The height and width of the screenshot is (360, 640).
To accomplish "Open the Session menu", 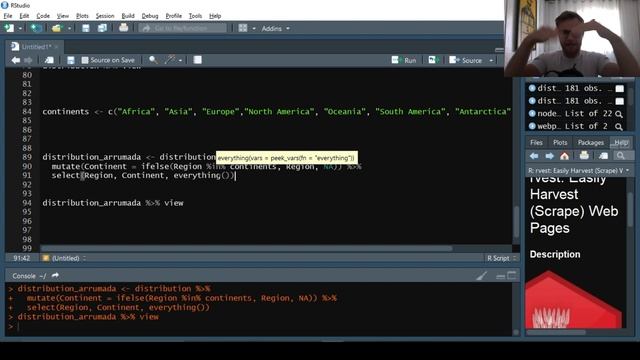I will click(105, 16).
